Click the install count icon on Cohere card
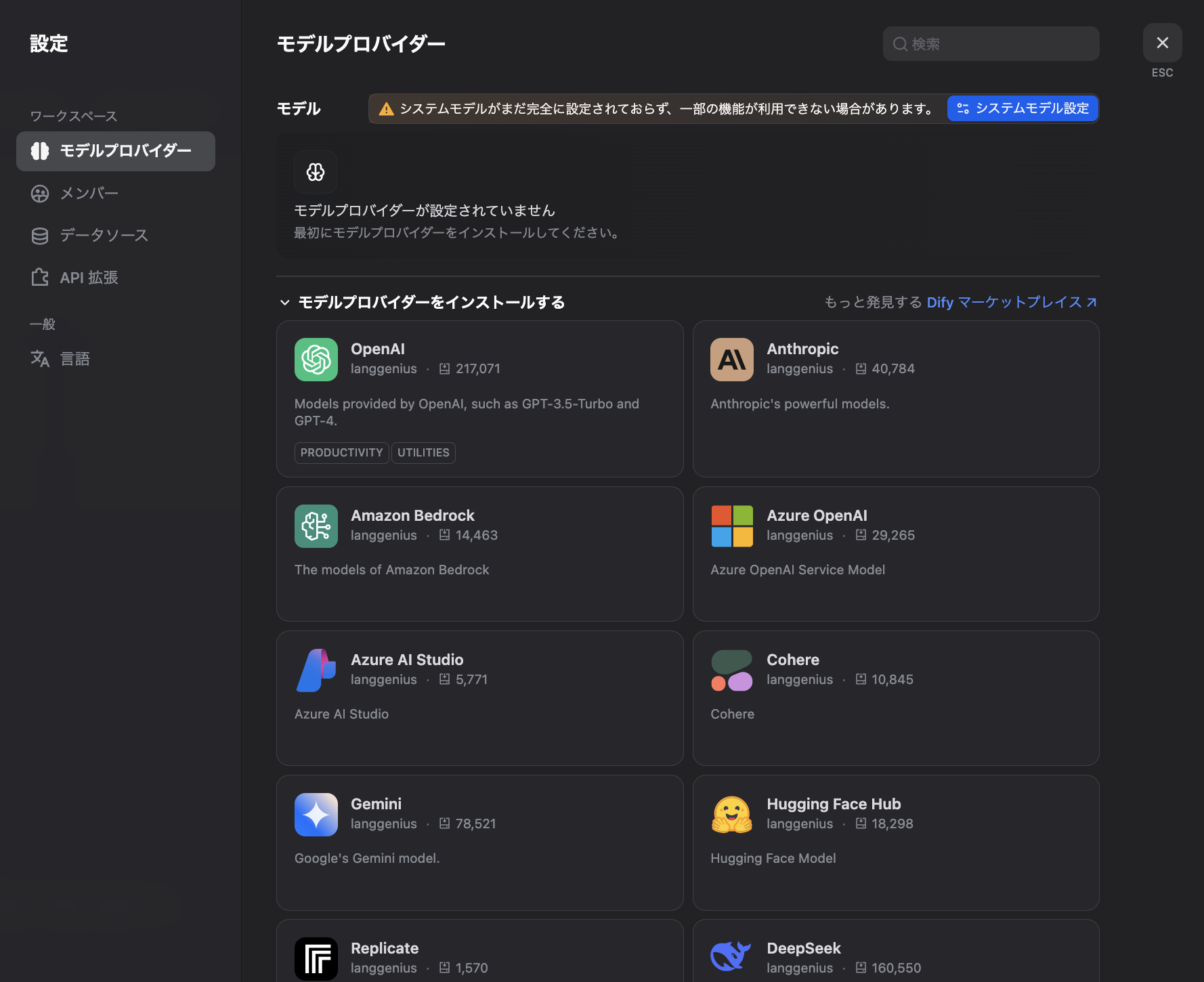Screen dimensions: 1204x982 pos(861,679)
